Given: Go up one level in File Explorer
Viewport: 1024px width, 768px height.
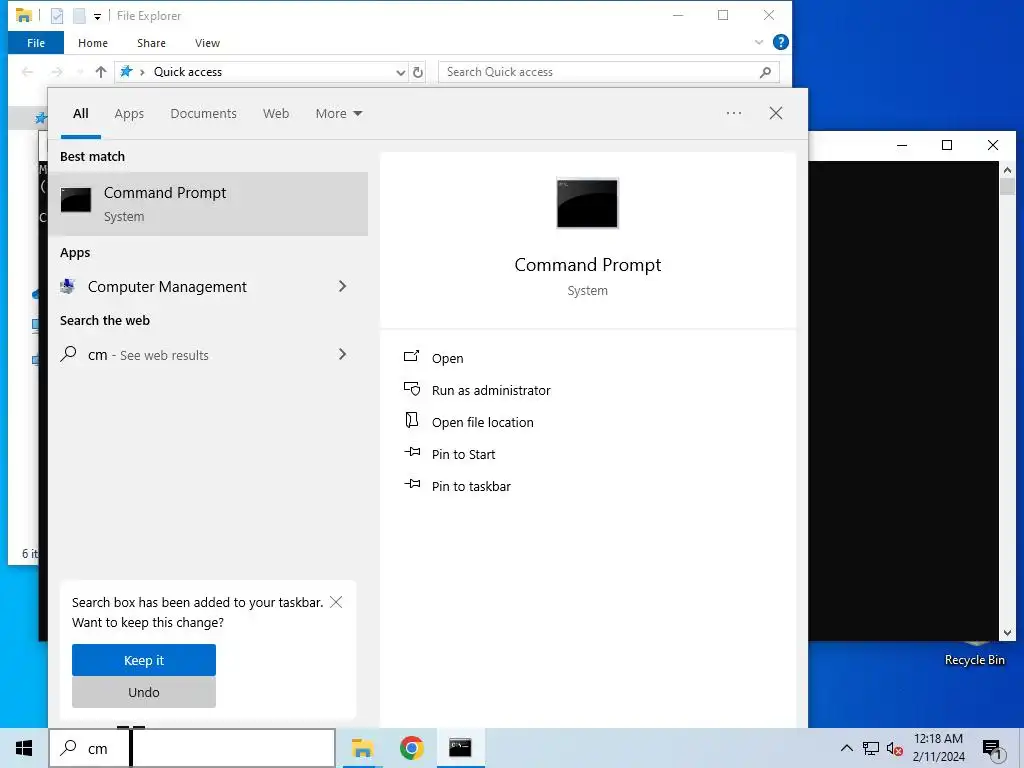Looking at the screenshot, I should coord(101,72).
